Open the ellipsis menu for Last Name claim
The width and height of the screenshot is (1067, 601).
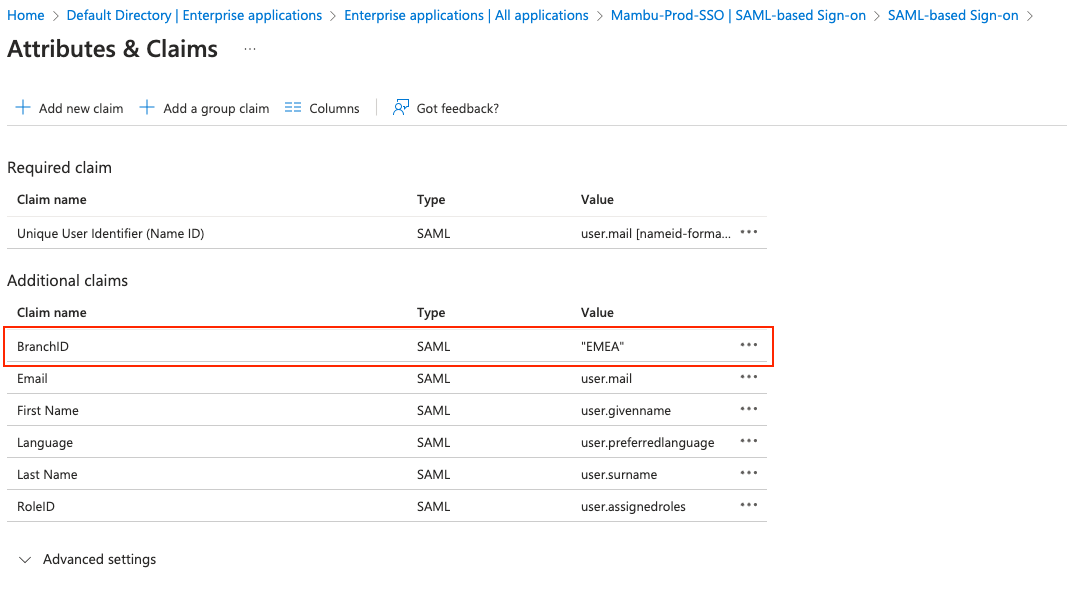tap(748, 473)
